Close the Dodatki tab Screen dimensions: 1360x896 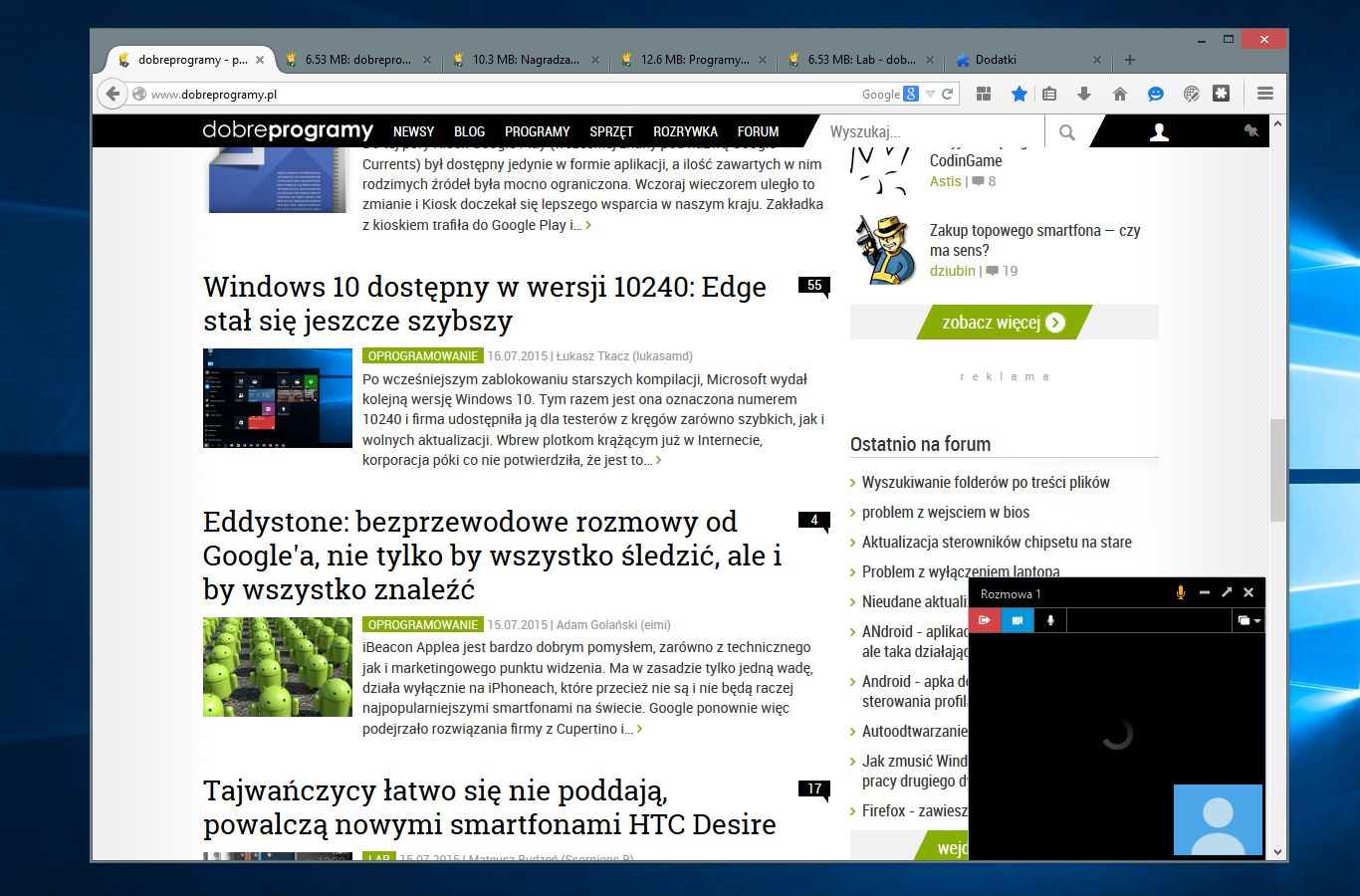coord(1097,60)
